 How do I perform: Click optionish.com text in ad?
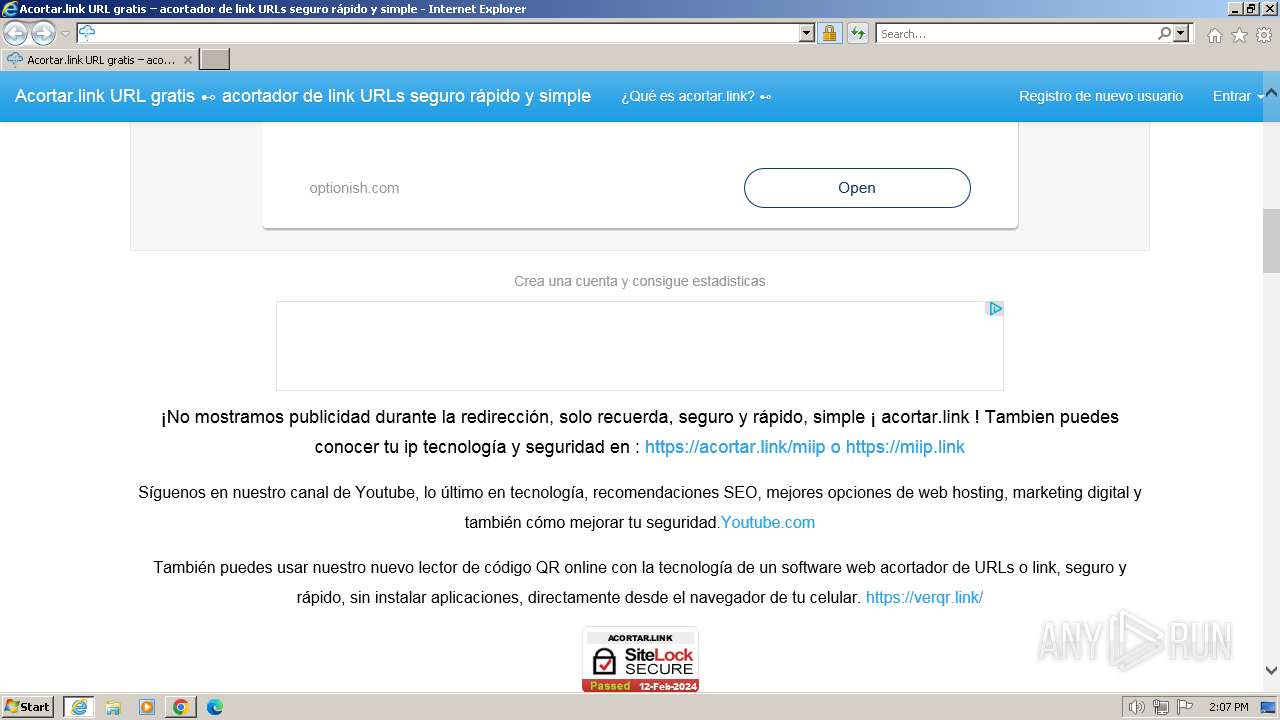coord(354,188)
